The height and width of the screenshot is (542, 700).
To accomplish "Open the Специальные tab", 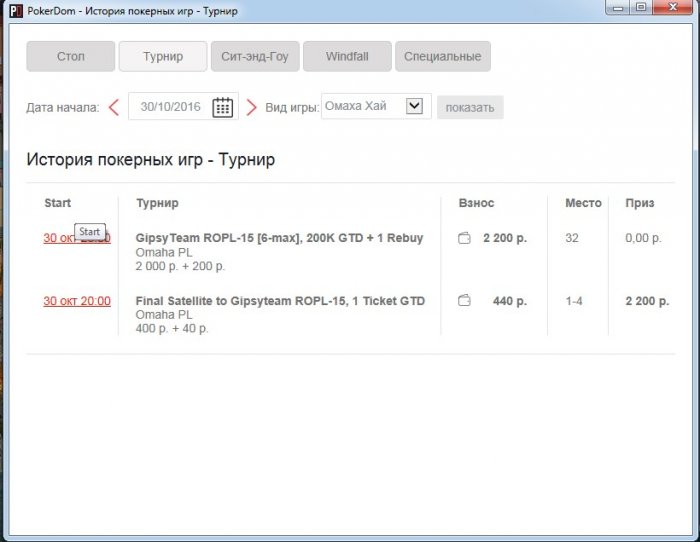I will [443, 56].
